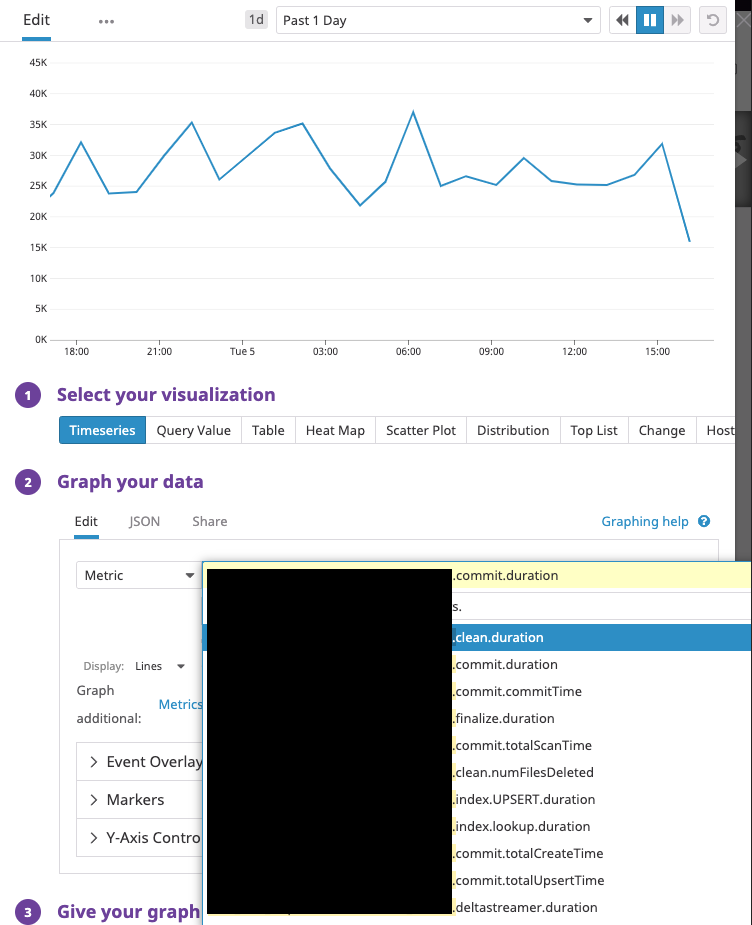
Task: Open the Graphing help link
Action: pos(645,521)
